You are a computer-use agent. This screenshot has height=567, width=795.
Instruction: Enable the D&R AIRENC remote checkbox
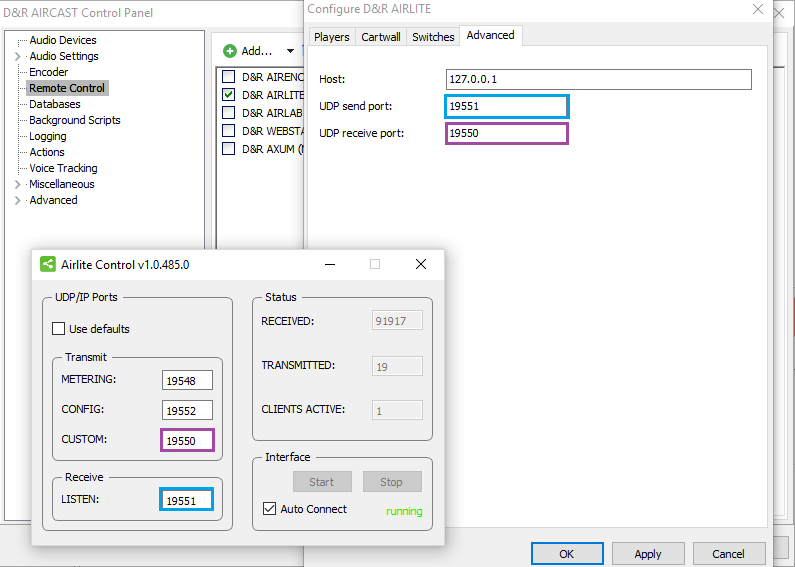229,77
